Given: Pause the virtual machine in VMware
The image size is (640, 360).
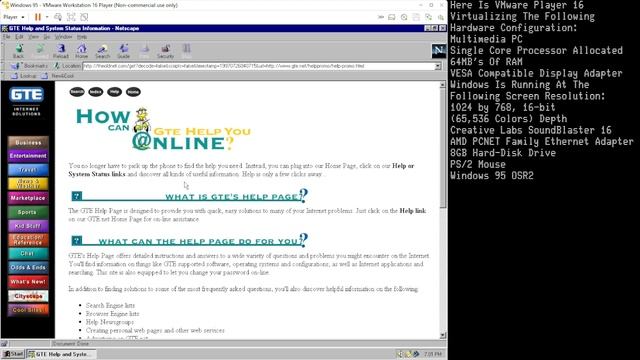Looking at the screenshot, I should (x=38, y=17).
